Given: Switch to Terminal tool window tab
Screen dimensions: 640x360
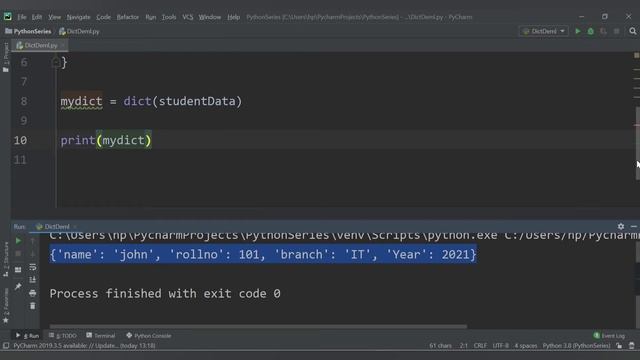Looking at the screenshot, I should tap(100, 336).
